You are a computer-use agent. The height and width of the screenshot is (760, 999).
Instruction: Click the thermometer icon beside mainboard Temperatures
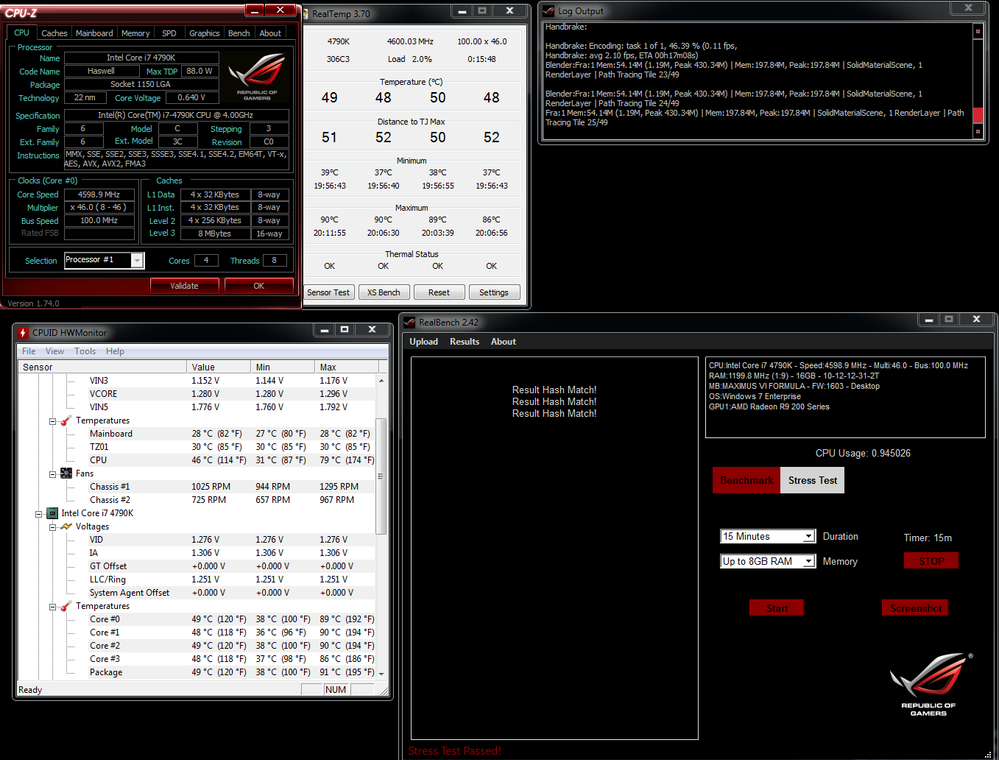(66, 420)
